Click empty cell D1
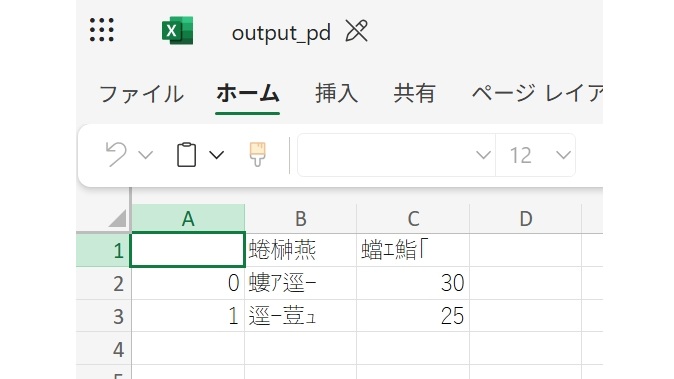The height and width of the screenshot is (379, 674). click(526, 250)
